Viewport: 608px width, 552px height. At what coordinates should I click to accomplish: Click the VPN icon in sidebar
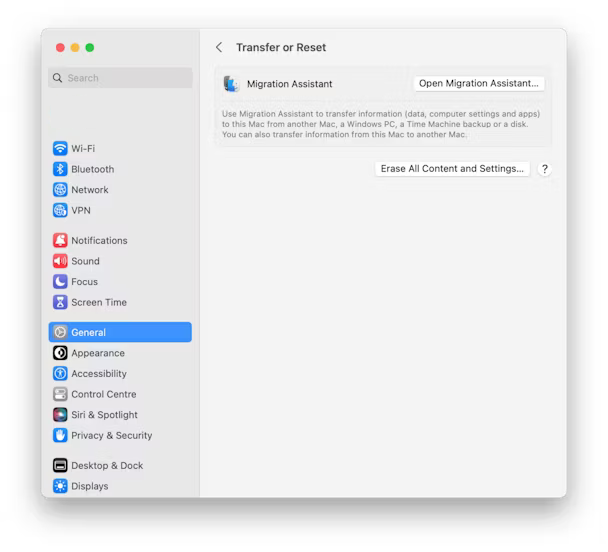(60, 211)
